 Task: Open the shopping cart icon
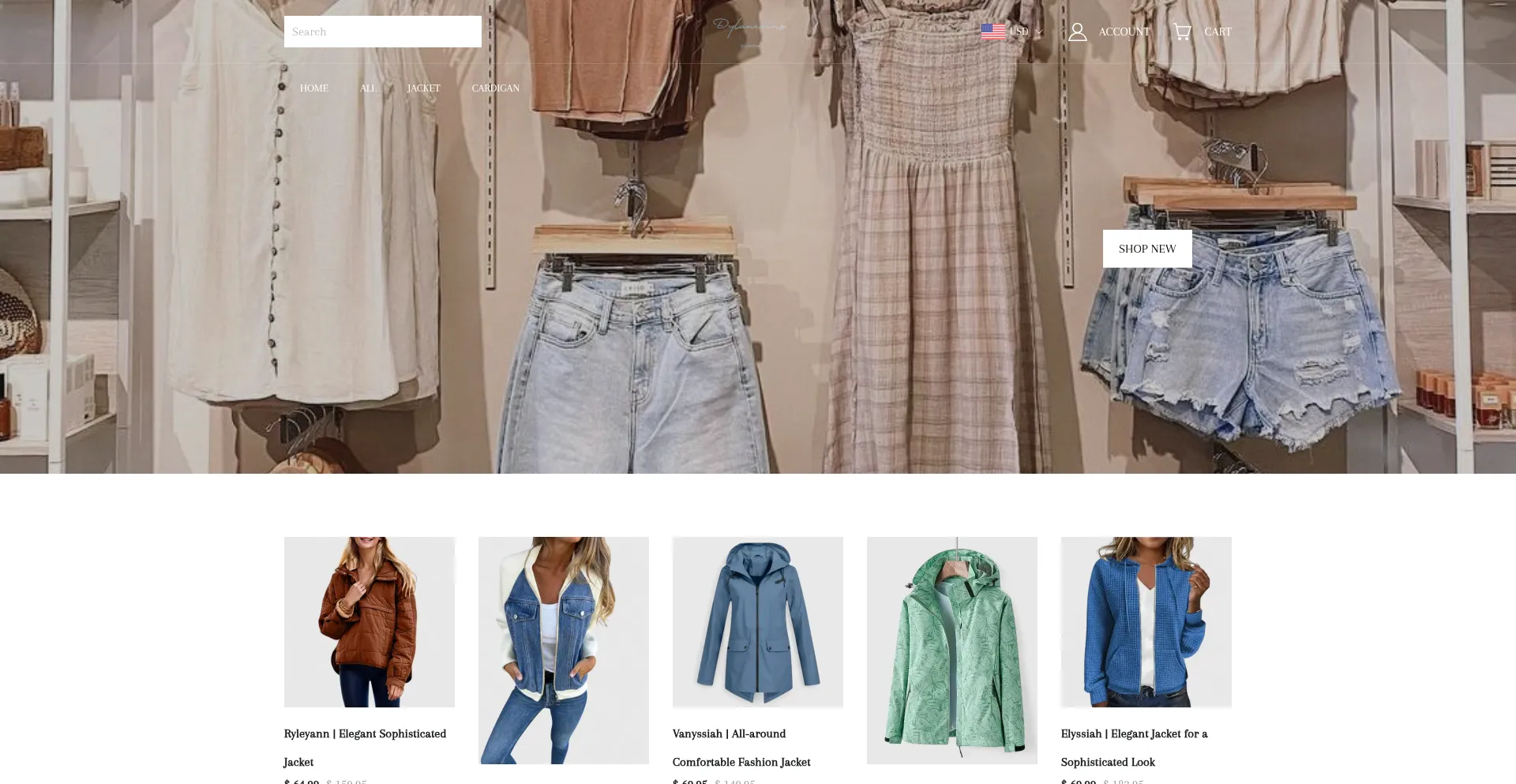coord(1182,32)
